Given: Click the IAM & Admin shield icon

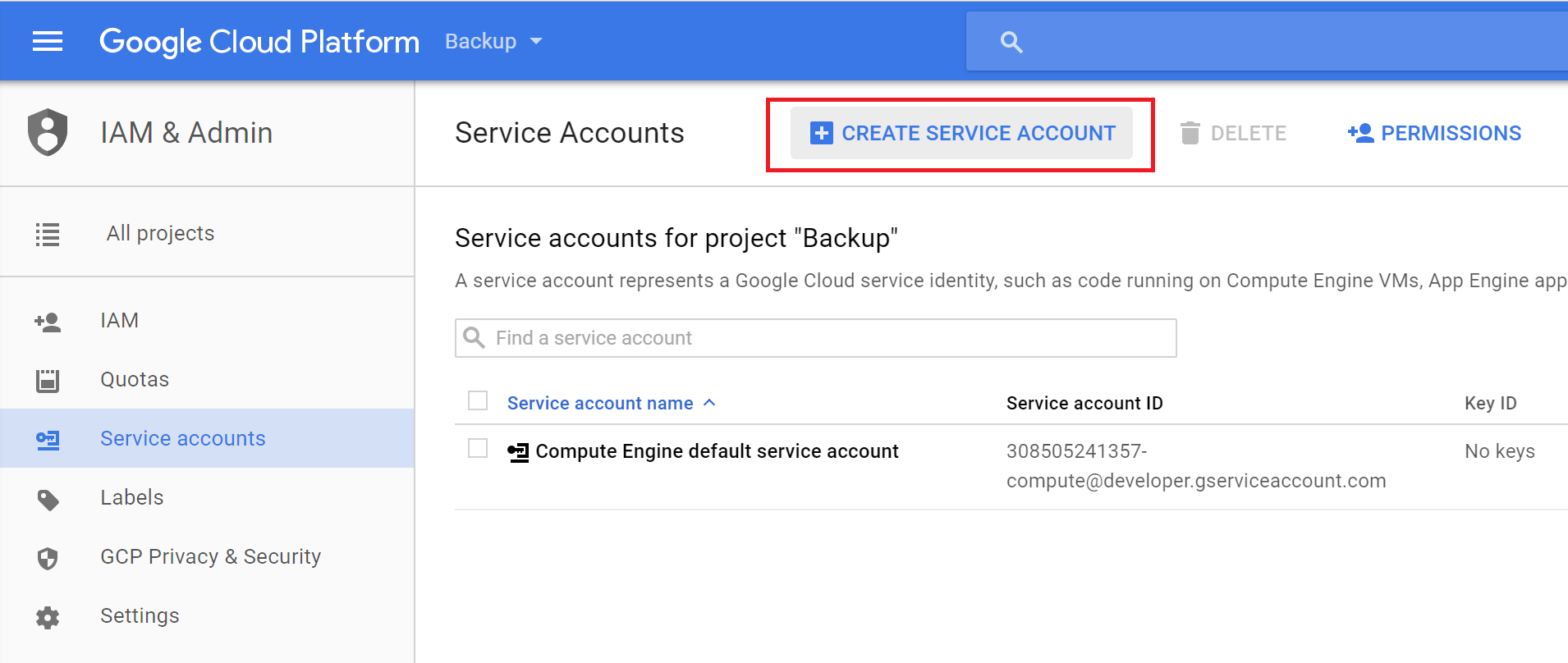Looking at the screenshot, I should click(x=48, y=132).
